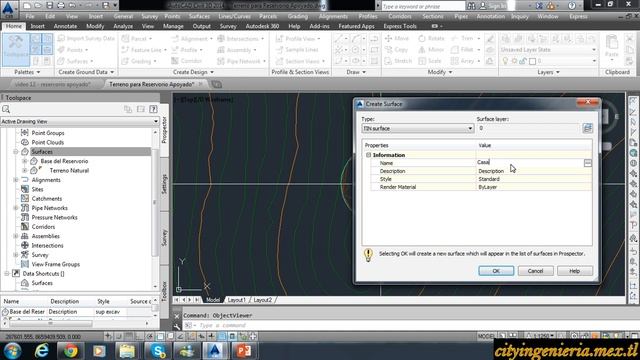Switch to the Settings toolspace tab
This screenshot has width=640, height=360.
164,184
